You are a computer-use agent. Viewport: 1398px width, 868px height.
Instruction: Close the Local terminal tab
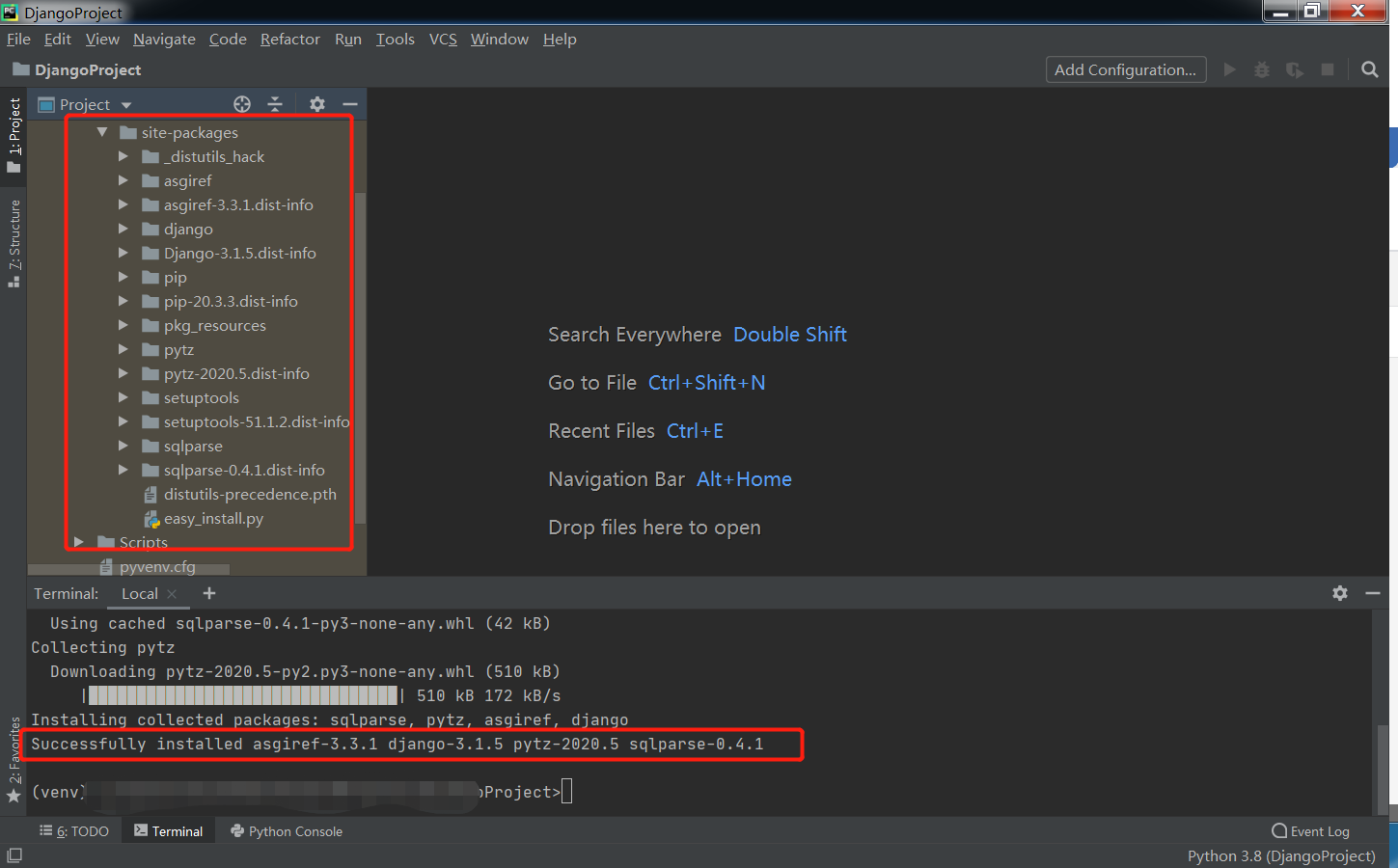(x=172, y=594)
